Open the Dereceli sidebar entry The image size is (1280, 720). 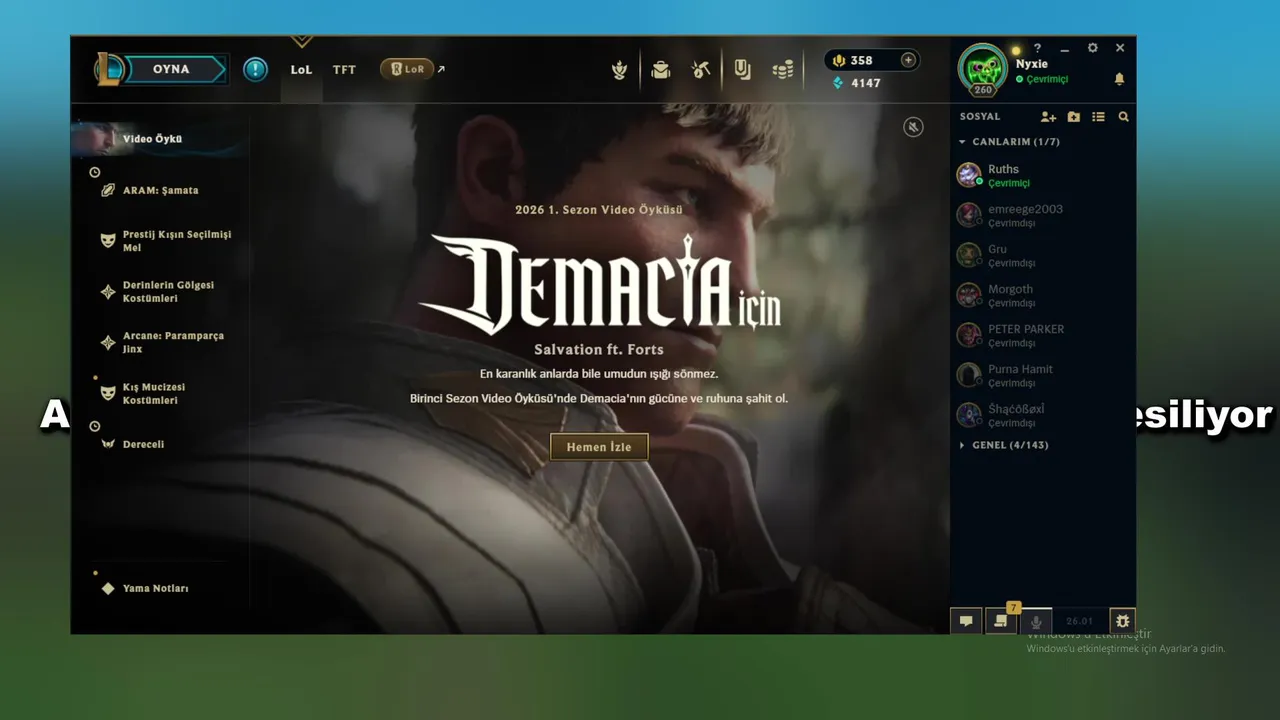pos(143,444)
